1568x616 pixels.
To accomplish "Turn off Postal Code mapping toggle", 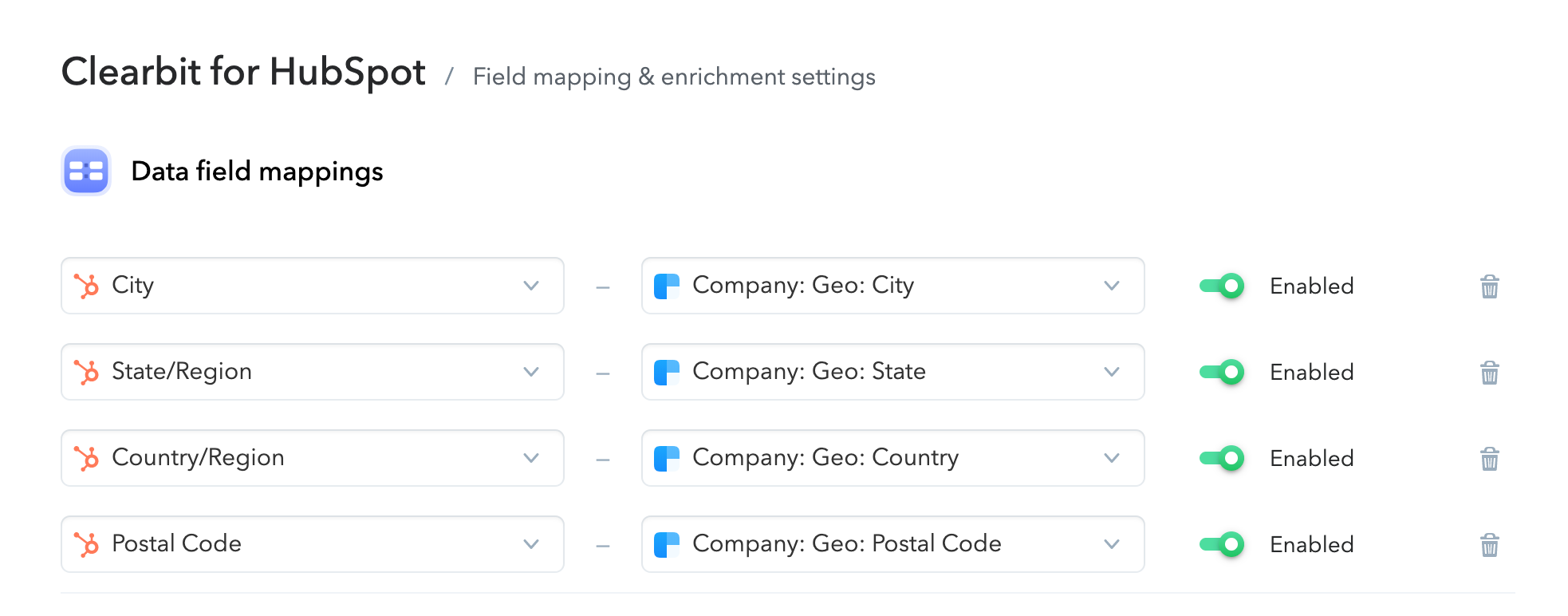I will [1222, 544].
